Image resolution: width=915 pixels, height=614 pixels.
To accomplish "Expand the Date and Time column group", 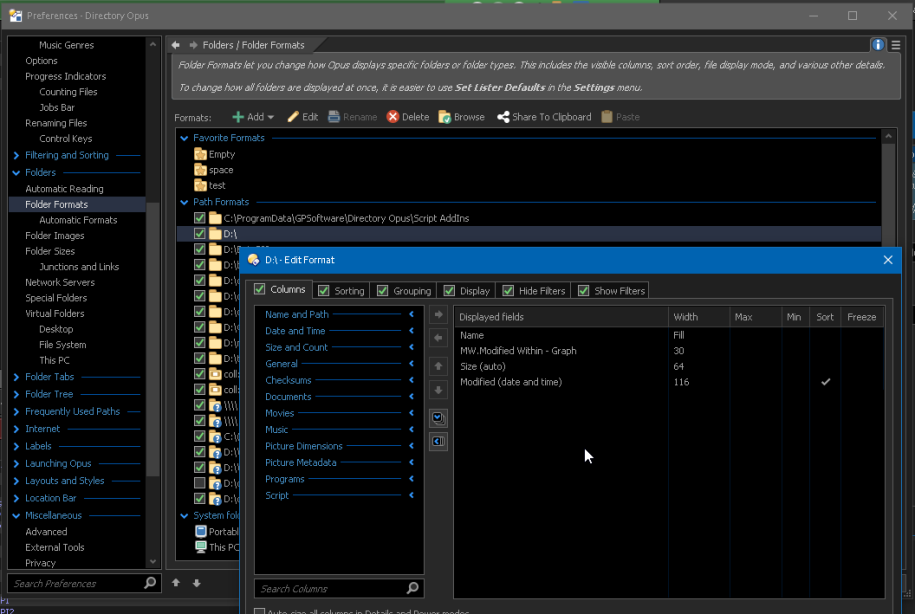I will [x=411, y=331].
